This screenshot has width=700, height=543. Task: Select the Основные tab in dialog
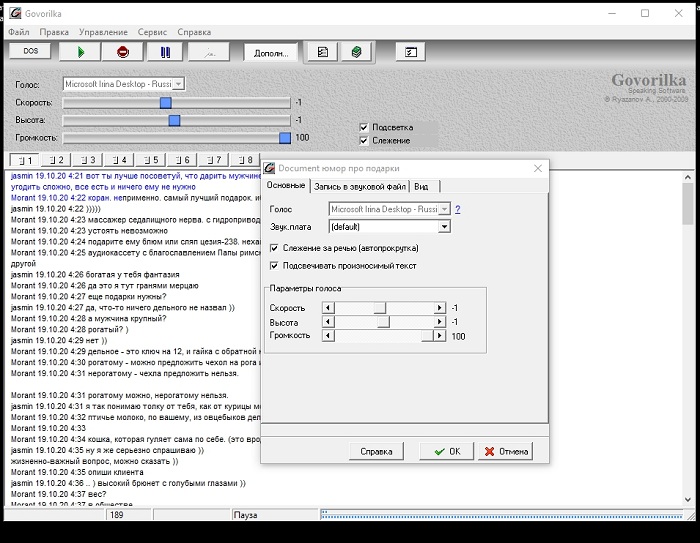point(286,185)
